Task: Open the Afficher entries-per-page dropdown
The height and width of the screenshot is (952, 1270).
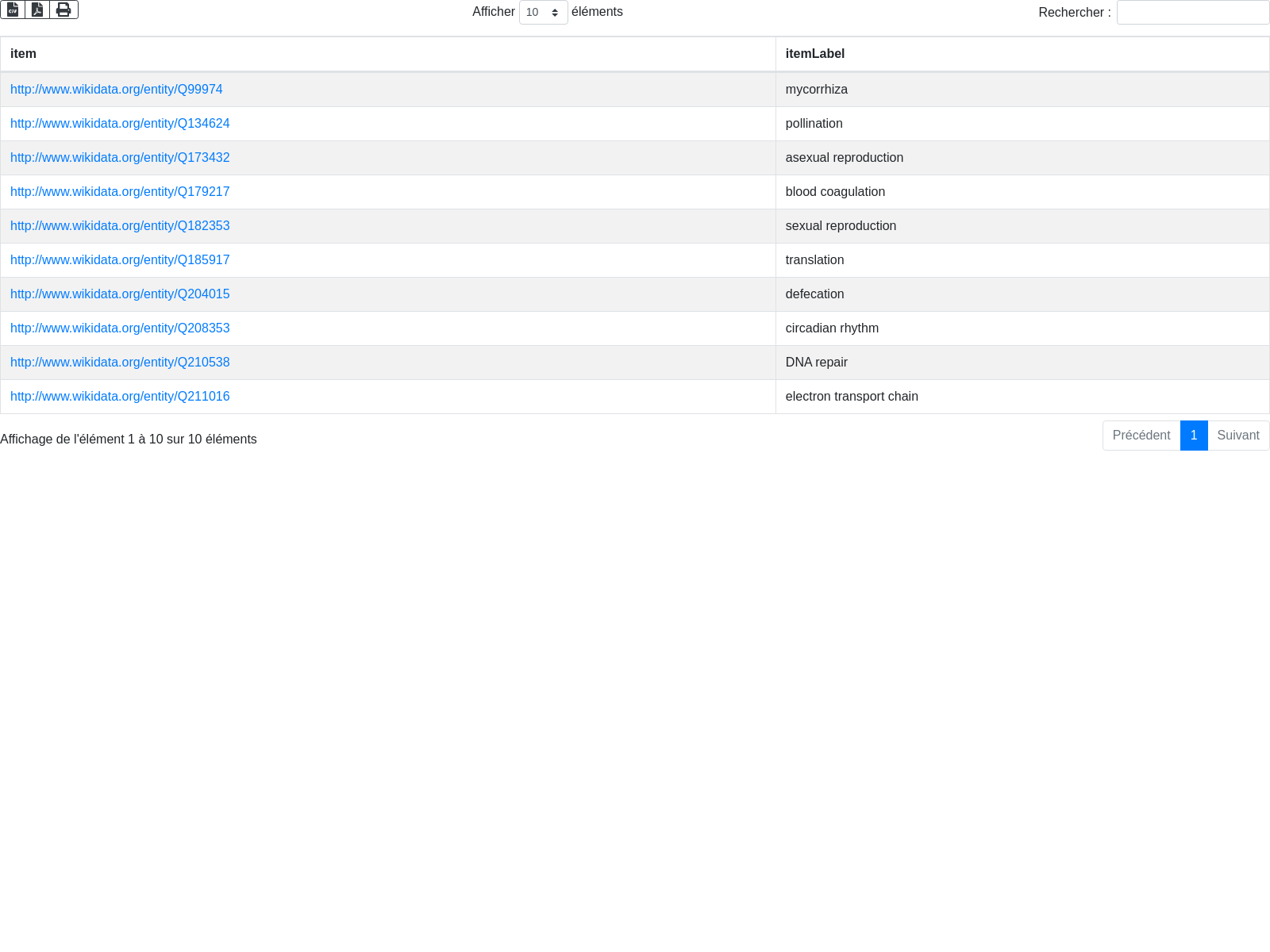Action: 543,13
